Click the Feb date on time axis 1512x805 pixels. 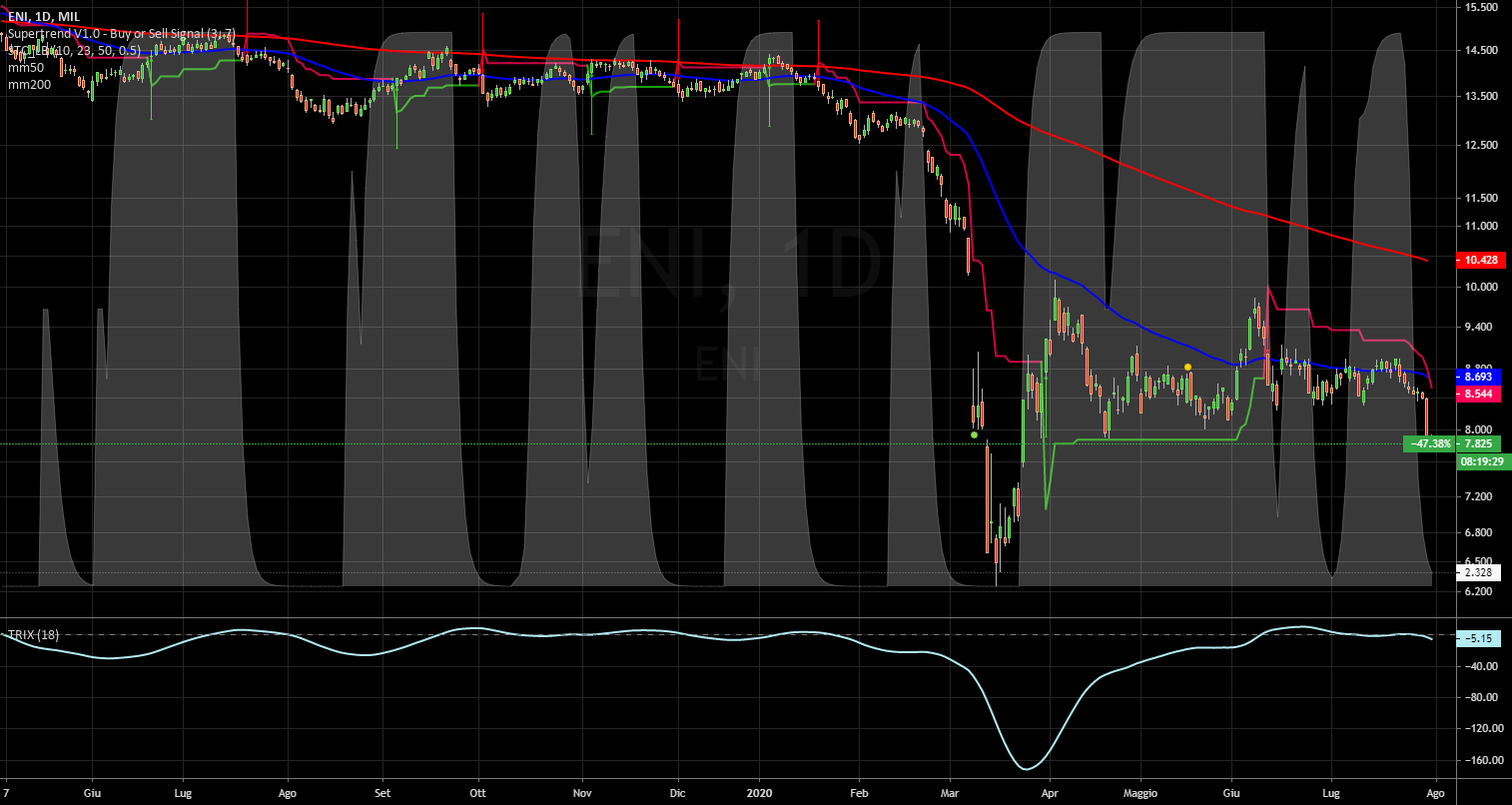[859, 793]
